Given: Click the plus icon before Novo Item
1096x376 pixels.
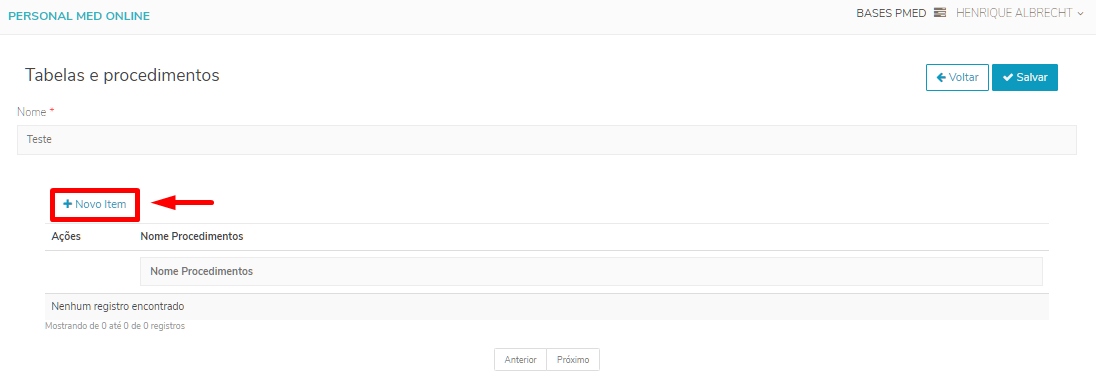Looking at the screenshot, I should (68, 204).
